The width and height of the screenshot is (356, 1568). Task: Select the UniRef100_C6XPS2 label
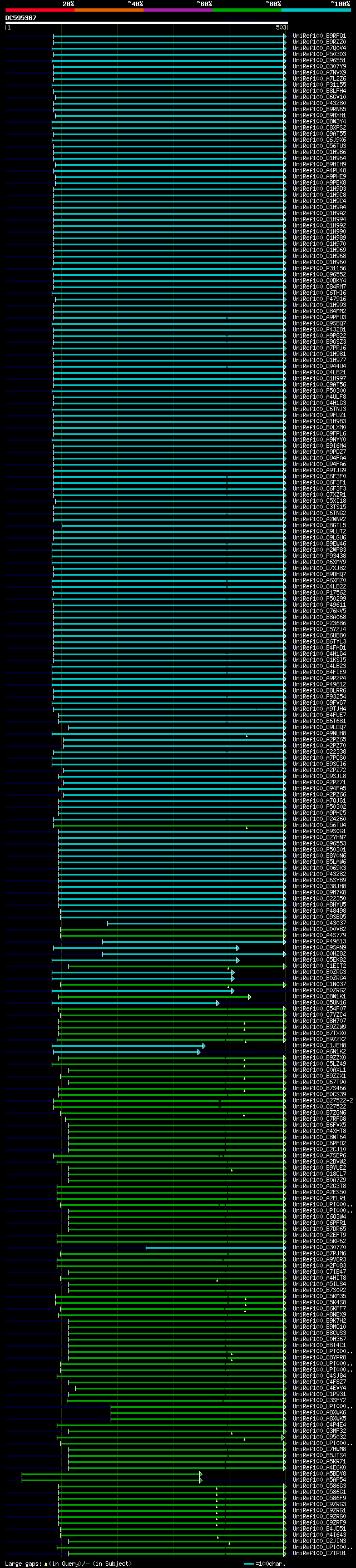319,128
